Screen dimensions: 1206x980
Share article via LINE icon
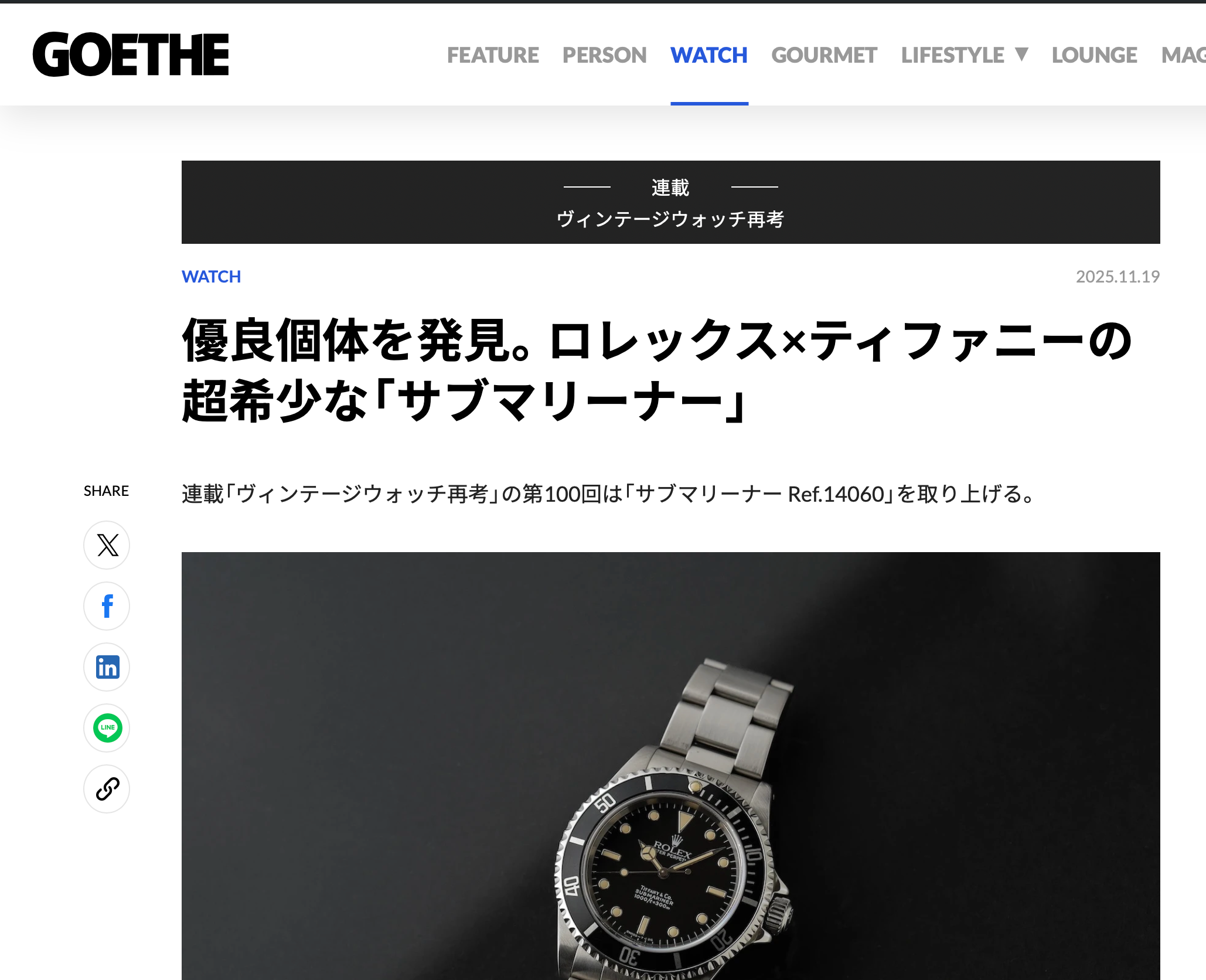pos(107,728)
